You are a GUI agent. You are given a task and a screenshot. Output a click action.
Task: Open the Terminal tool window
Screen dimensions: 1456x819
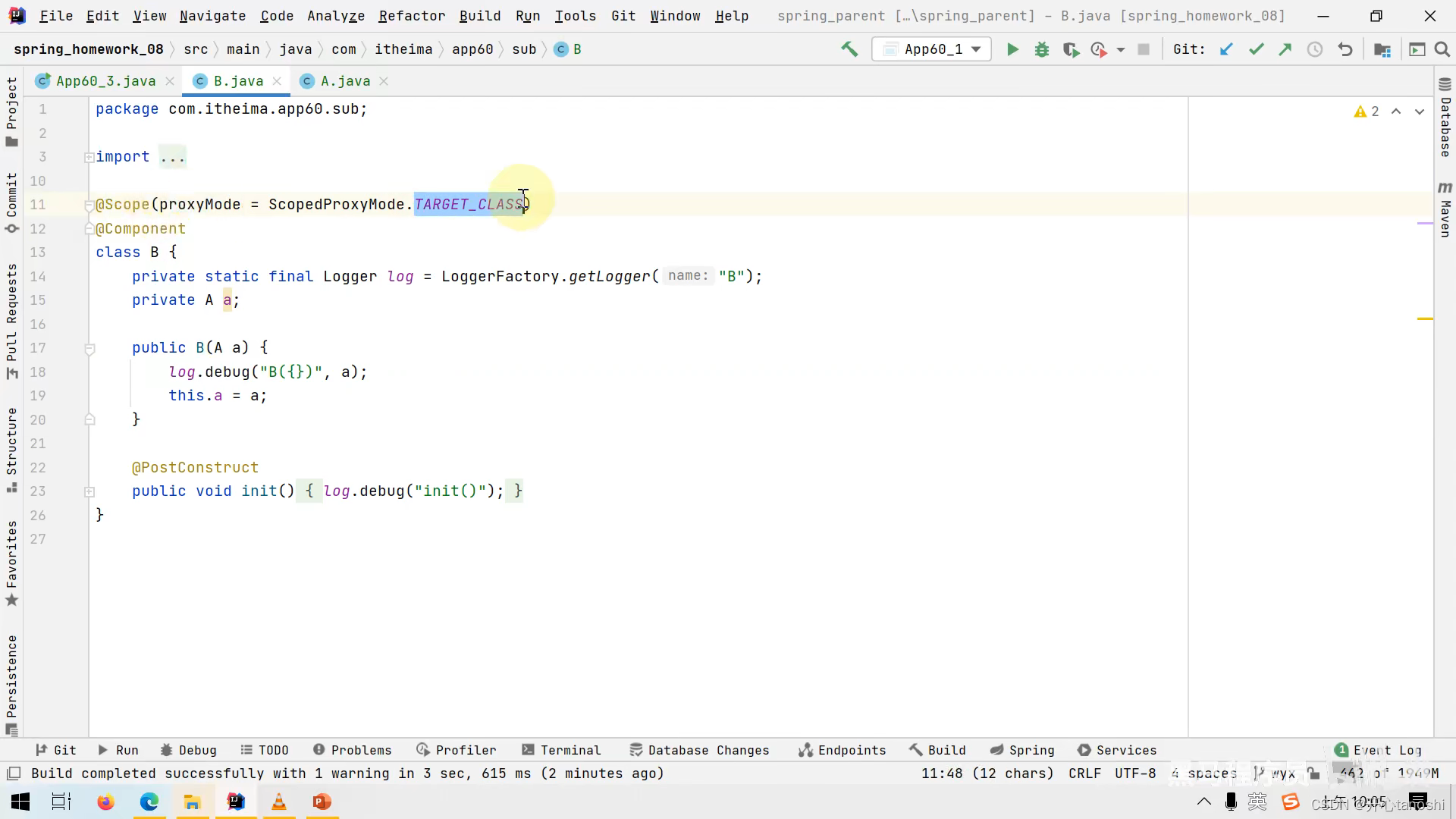click(x=561, y=750)
